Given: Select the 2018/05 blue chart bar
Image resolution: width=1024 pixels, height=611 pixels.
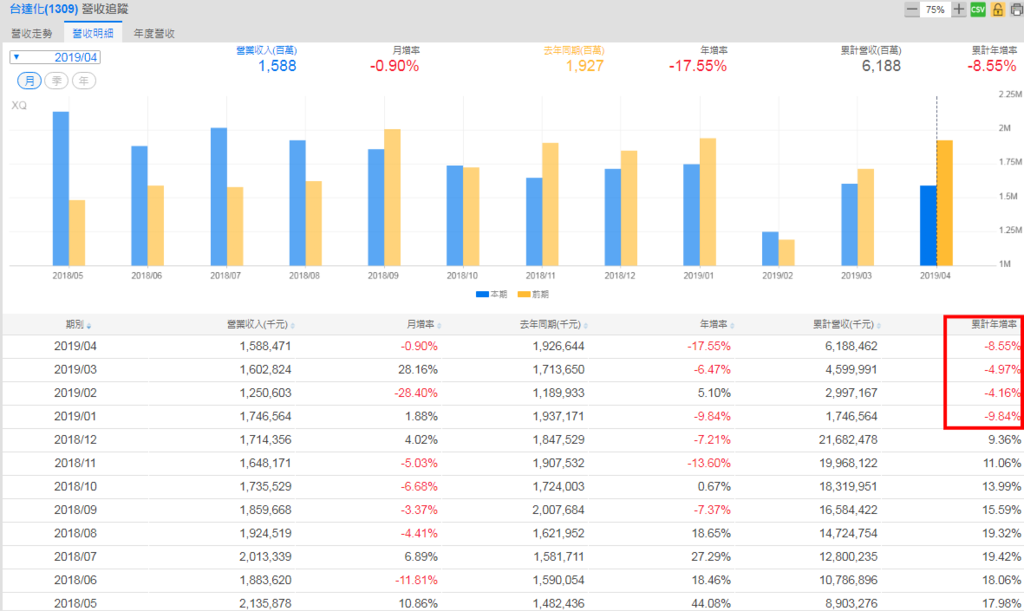Looking at the screenshot, I should 61,189.
